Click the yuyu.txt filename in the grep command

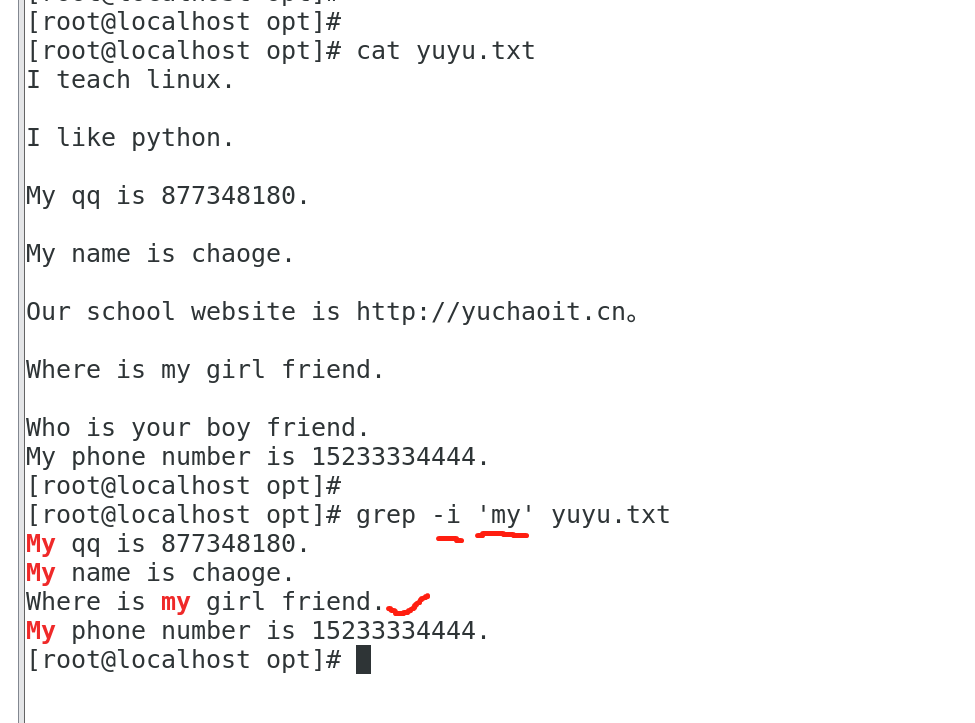coord(610,515)
